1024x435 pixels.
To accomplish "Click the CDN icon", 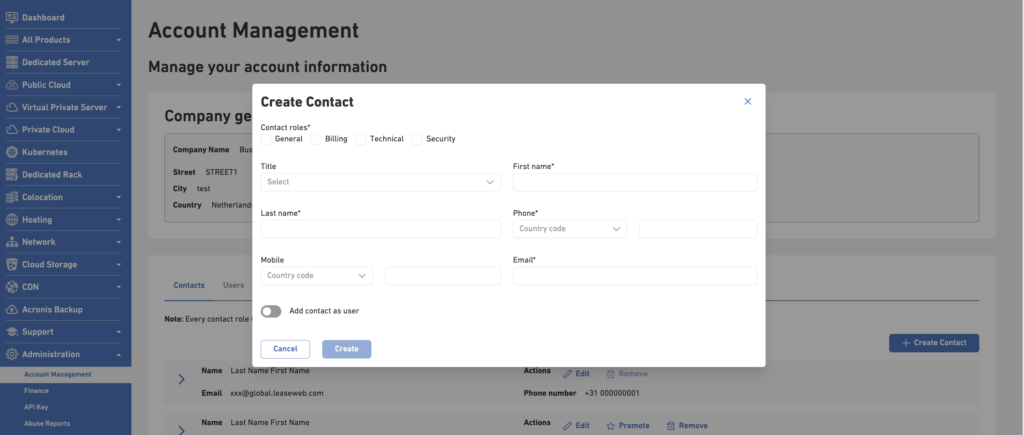I will (x=11, y=287).
